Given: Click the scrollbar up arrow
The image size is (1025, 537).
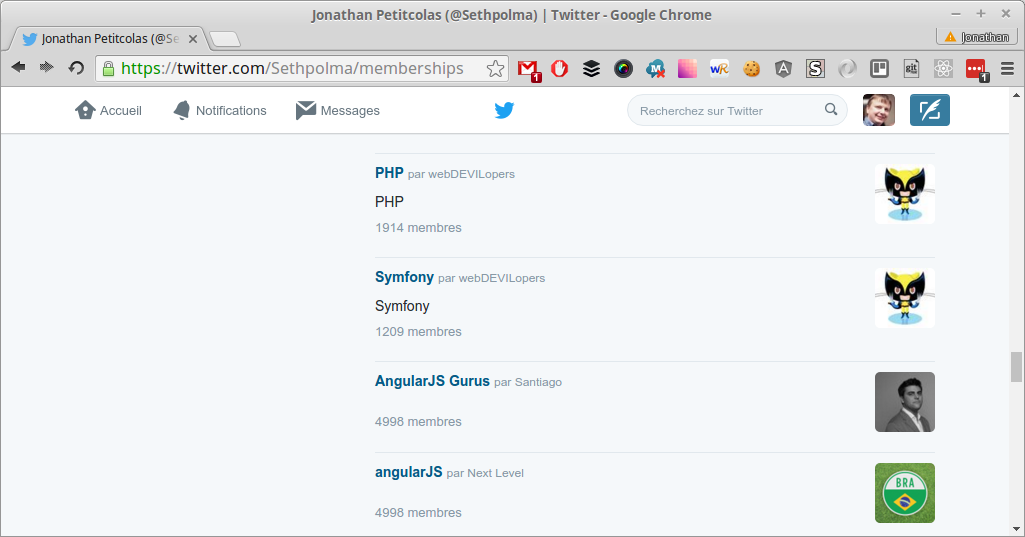Looking at the screenshot, I should coord(1016,95).
